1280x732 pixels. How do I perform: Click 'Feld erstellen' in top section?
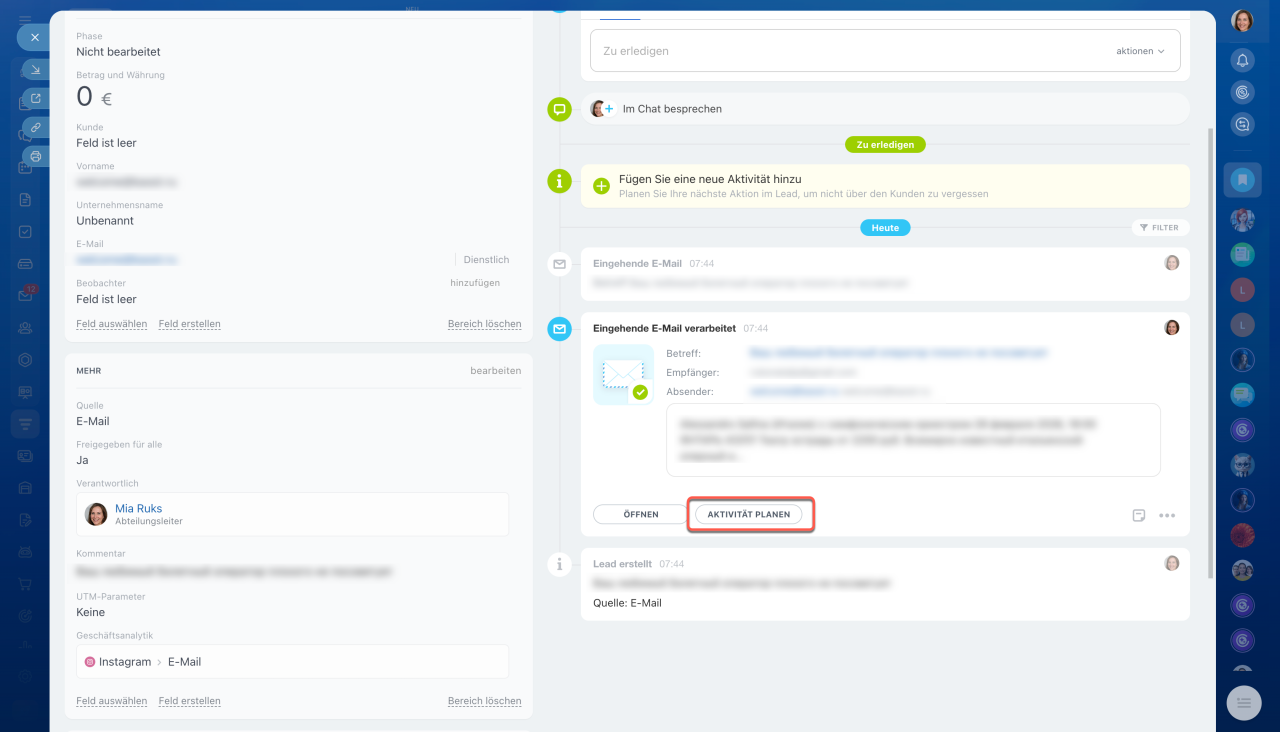189,324
